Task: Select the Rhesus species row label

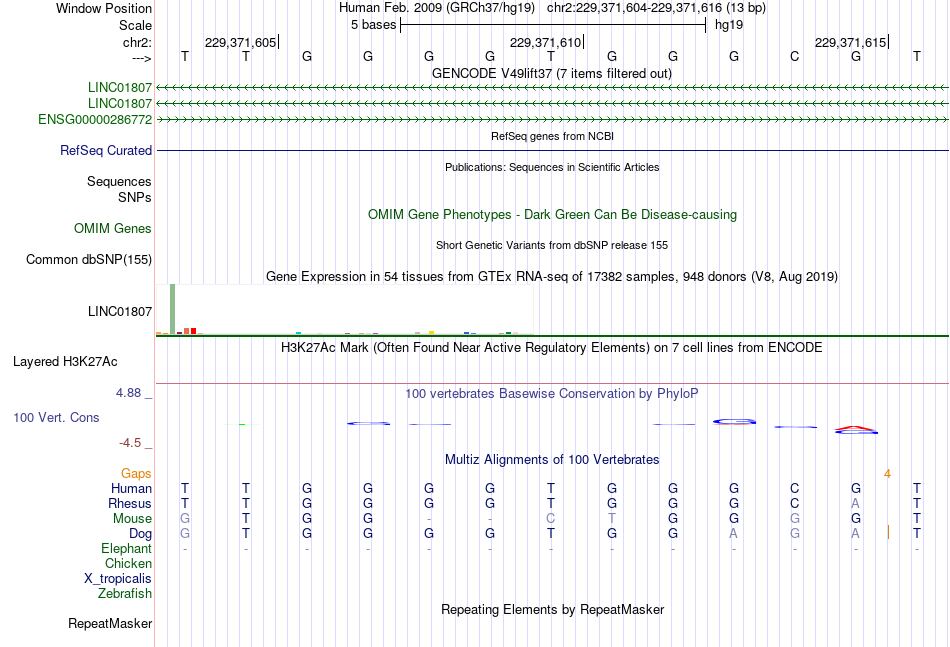Action: (x=130, y=503)
